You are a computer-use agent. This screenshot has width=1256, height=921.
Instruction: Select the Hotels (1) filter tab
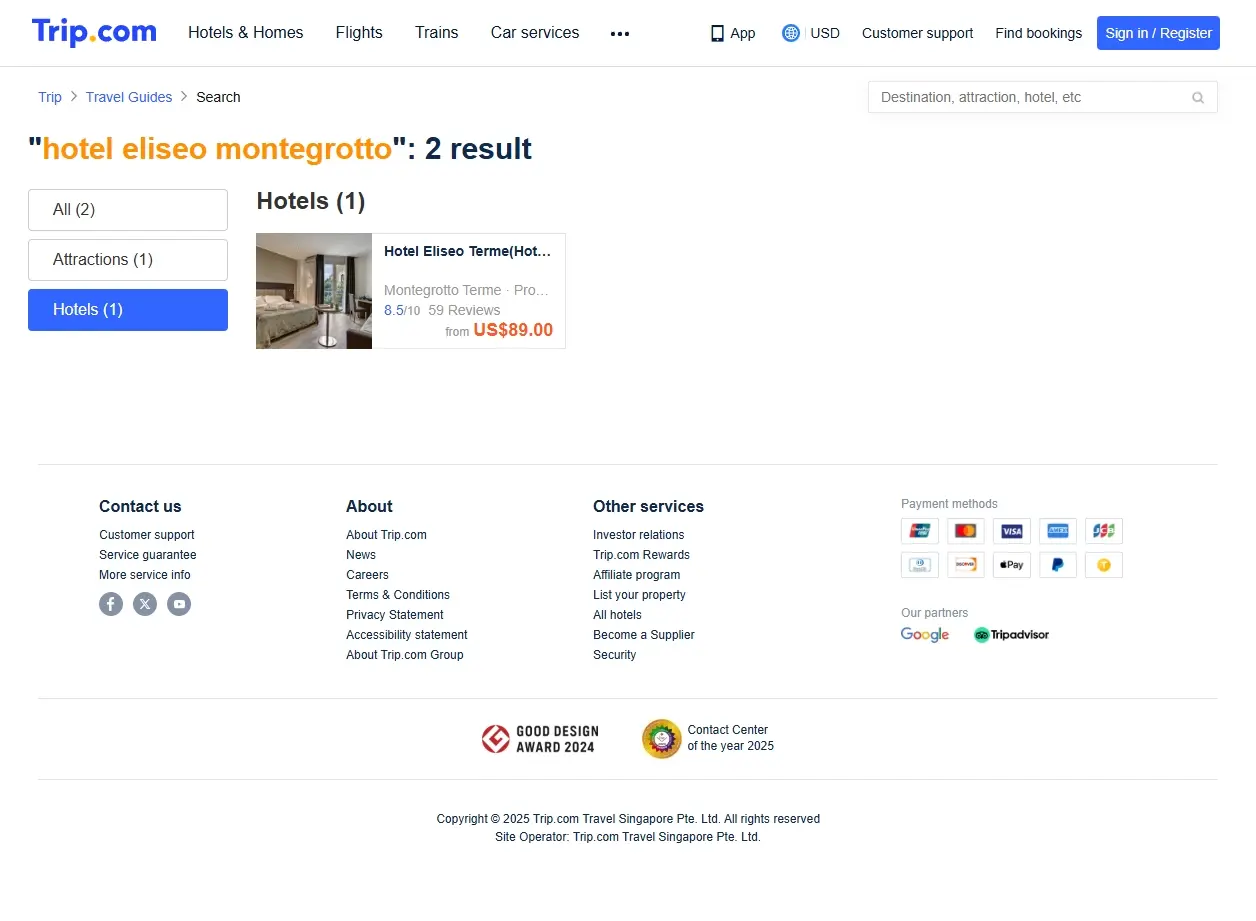pyautogui.click(x=128, y=310)
